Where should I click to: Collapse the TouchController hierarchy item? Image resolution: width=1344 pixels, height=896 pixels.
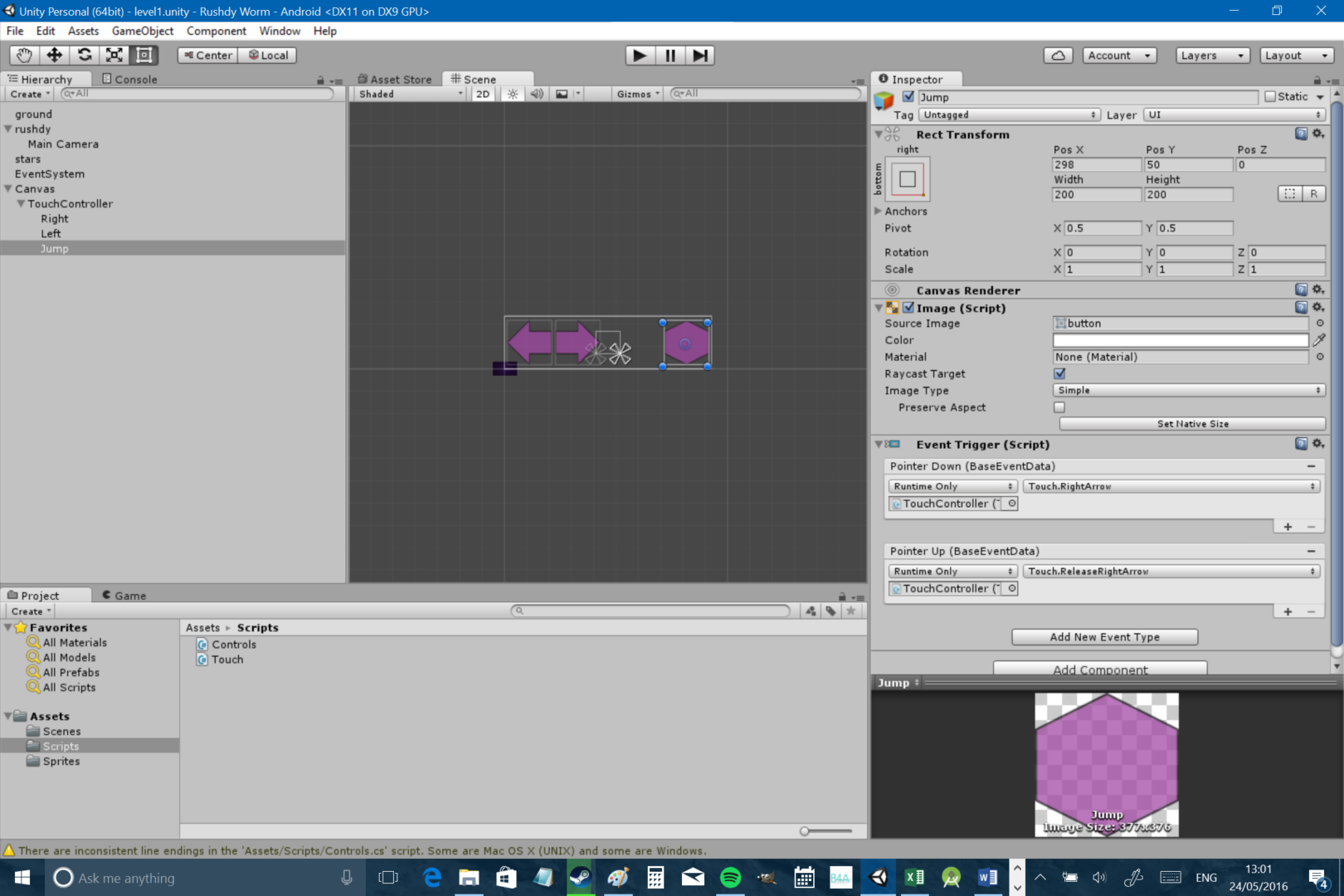coord(20,203)
